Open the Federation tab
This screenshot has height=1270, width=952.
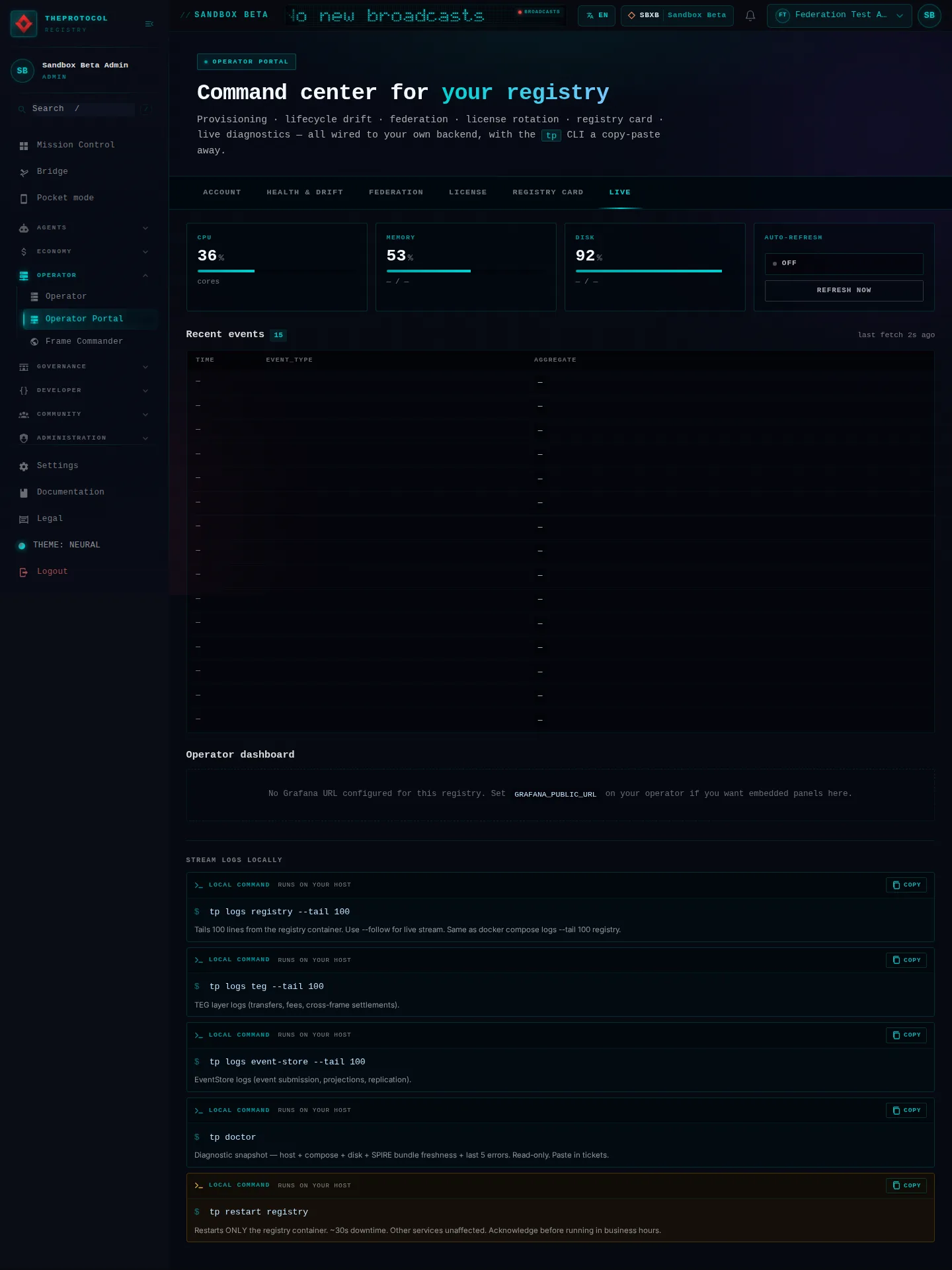[x=396, y=192]
